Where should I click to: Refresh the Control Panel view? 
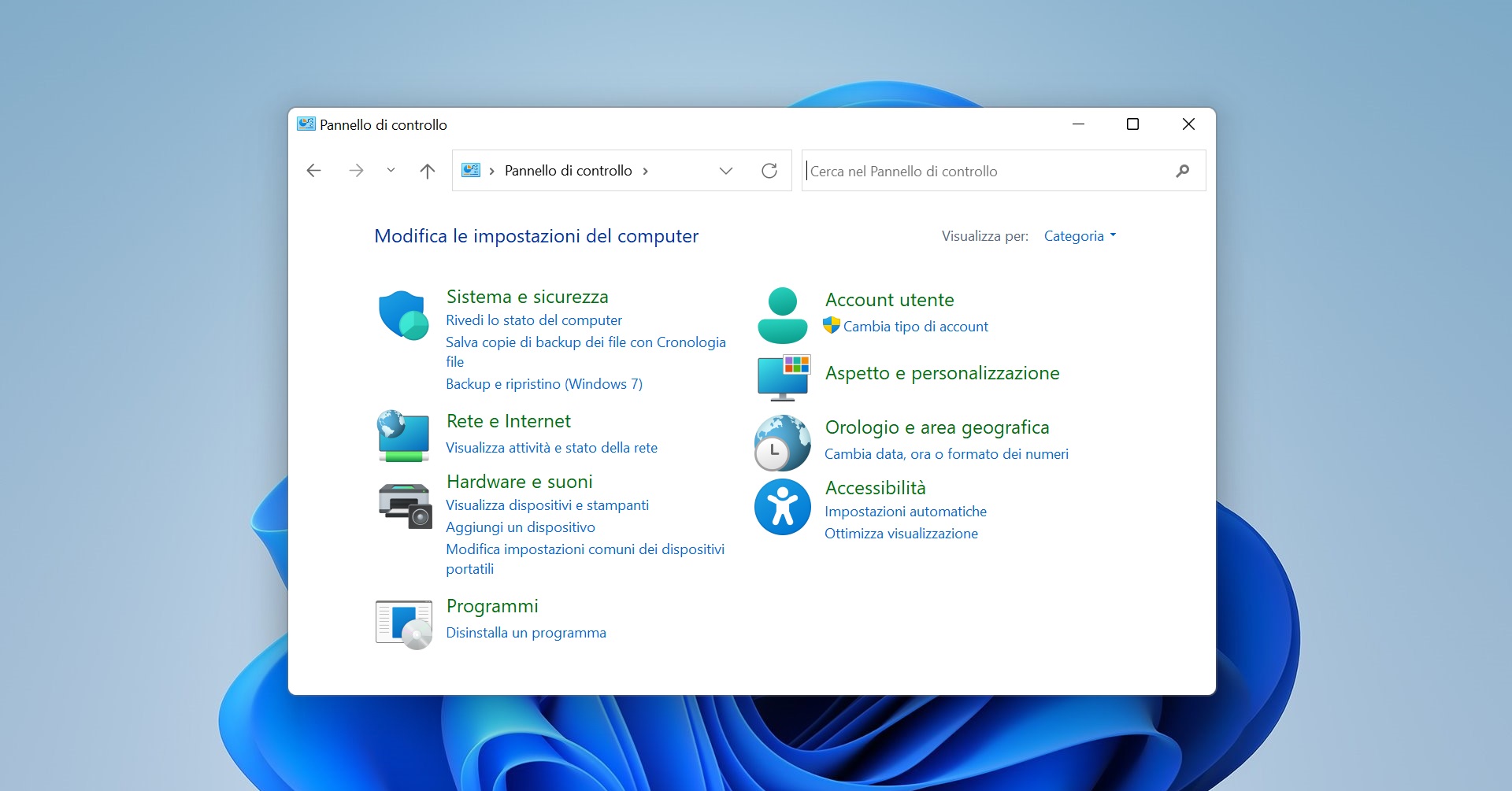click(769, 171)
